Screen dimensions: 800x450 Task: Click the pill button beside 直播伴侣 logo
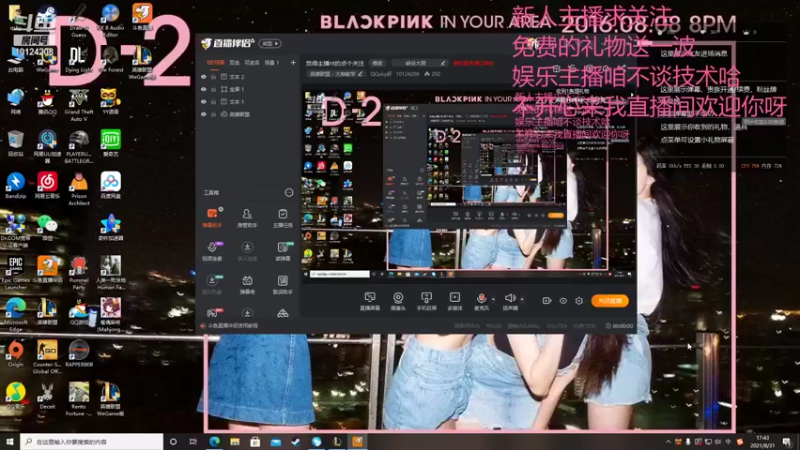coord(270,43)
